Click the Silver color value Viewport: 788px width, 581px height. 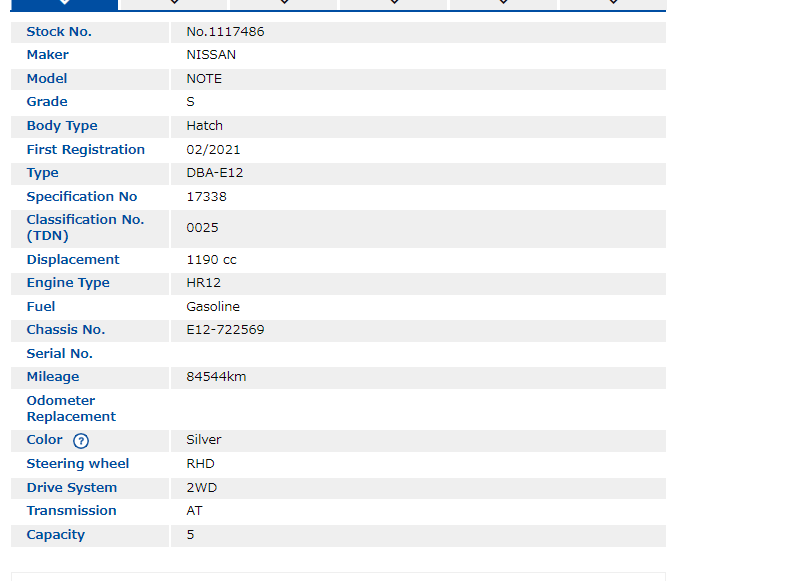click(x=203, y=440)
